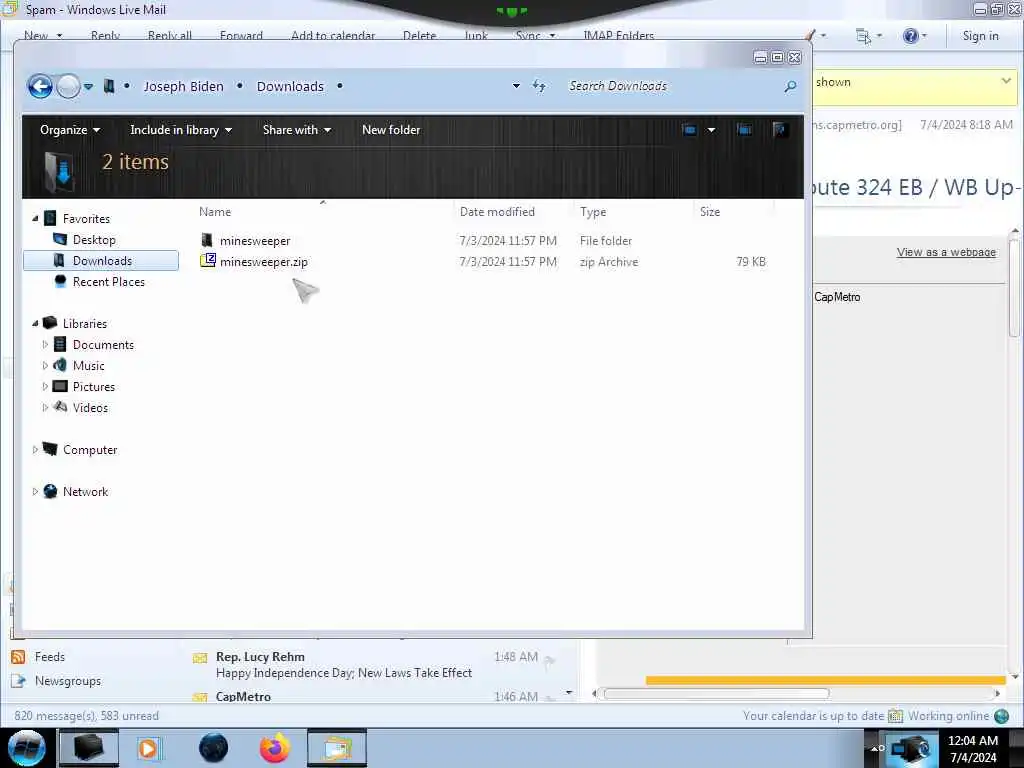The width and height of the screenshot is (1024, 768).
Task: Click the Explorer Forward navigation button
Action: [68, 86]
